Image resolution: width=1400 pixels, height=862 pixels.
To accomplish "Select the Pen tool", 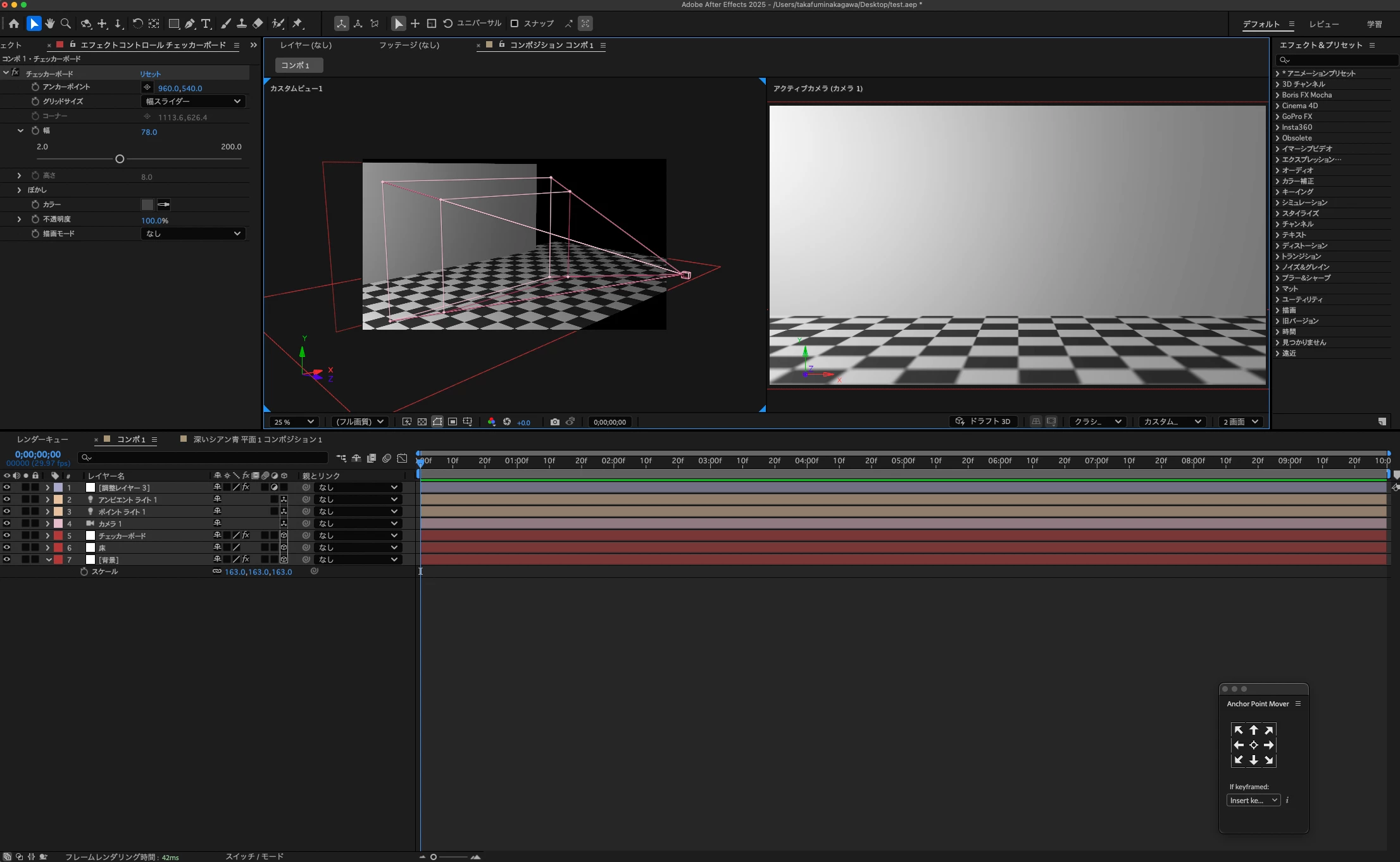I will (x=190, y=24).
